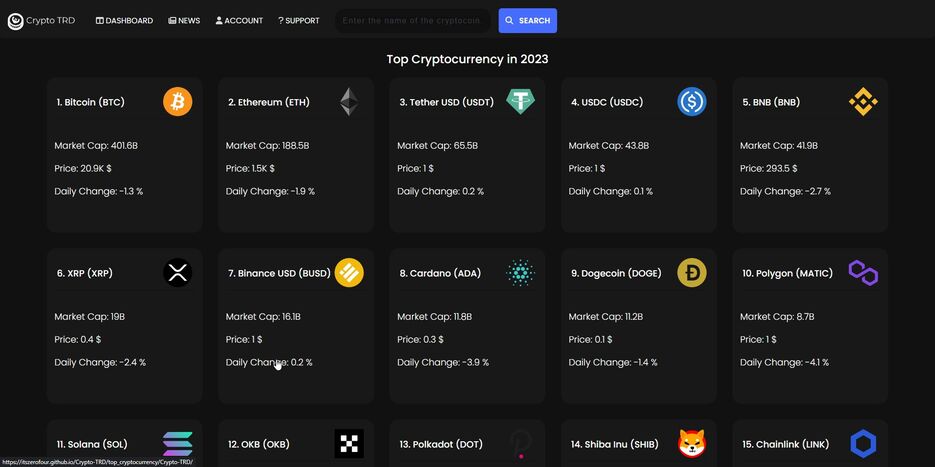The image size is (935, 467).
Task: Go to the News page
Action: pyautogui.click(x=184, y=21)
